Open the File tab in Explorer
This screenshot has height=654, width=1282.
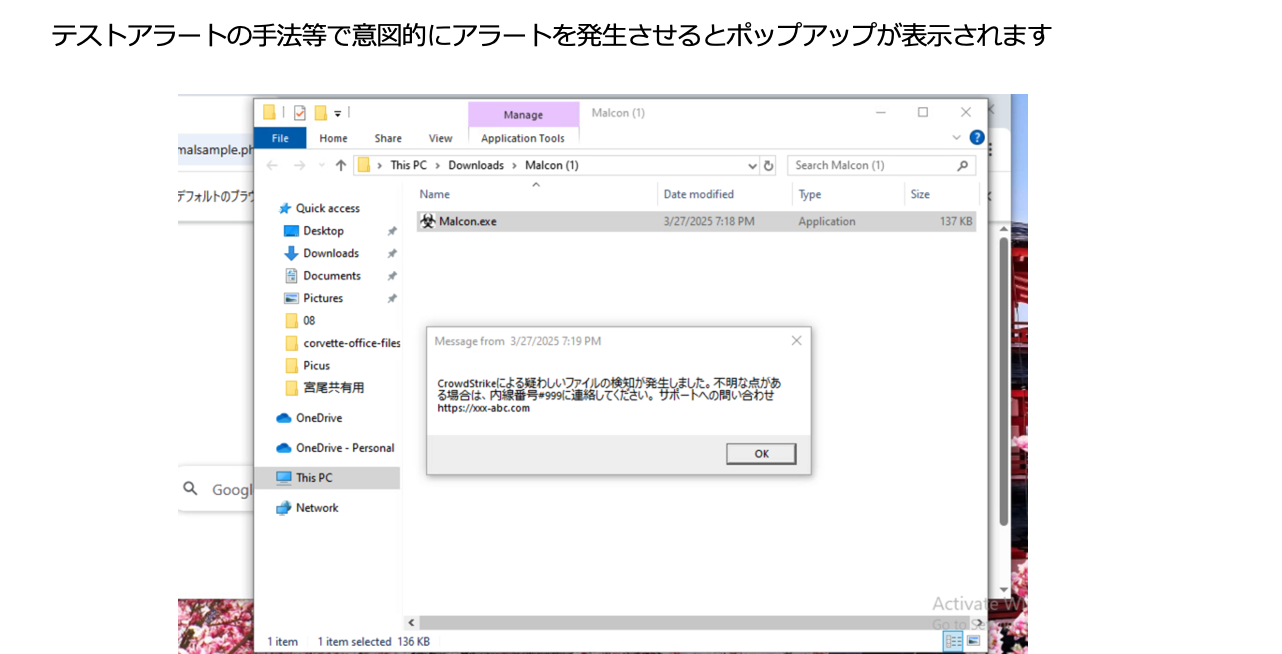[280, 138]
